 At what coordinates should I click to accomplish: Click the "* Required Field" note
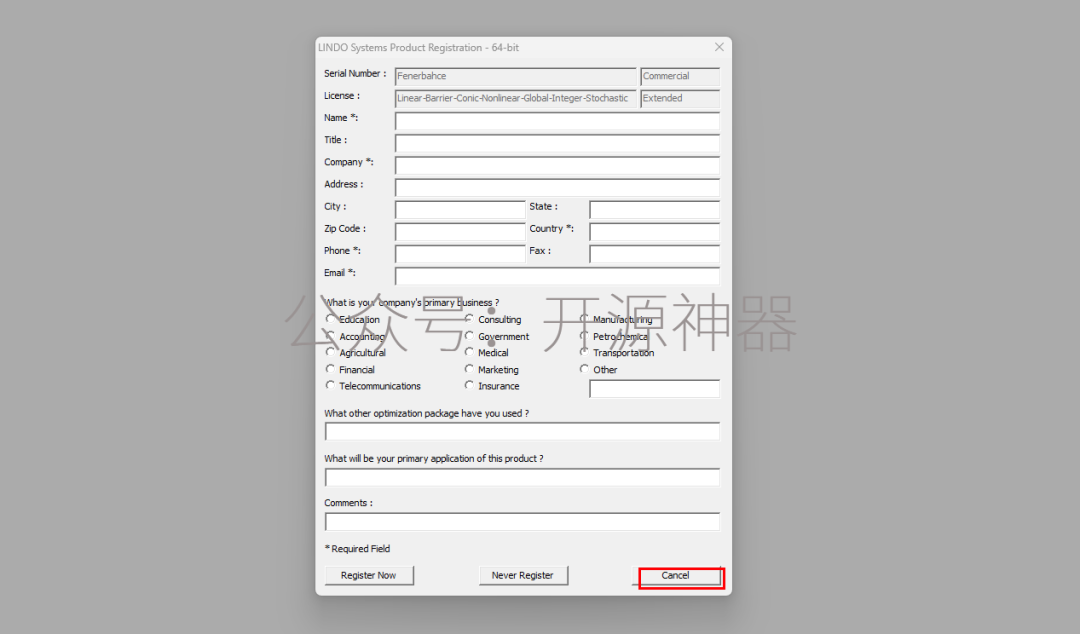pyautogui.click(x=357, y=549)
